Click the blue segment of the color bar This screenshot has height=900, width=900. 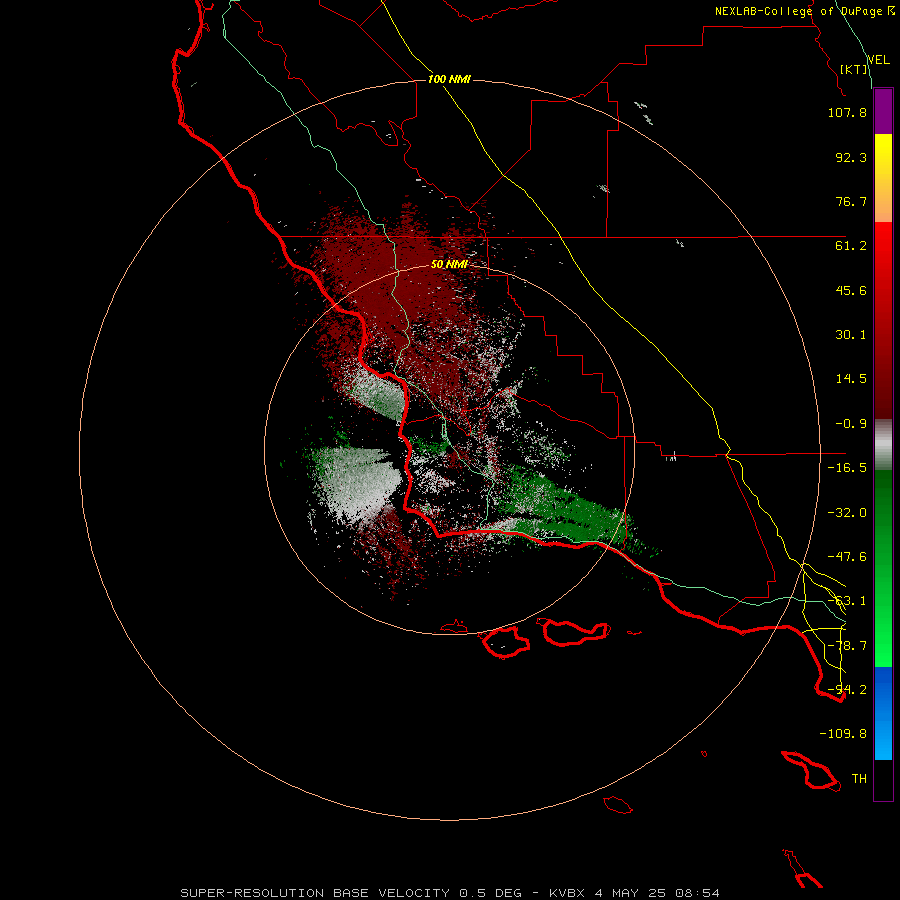[x=883, y=713]
